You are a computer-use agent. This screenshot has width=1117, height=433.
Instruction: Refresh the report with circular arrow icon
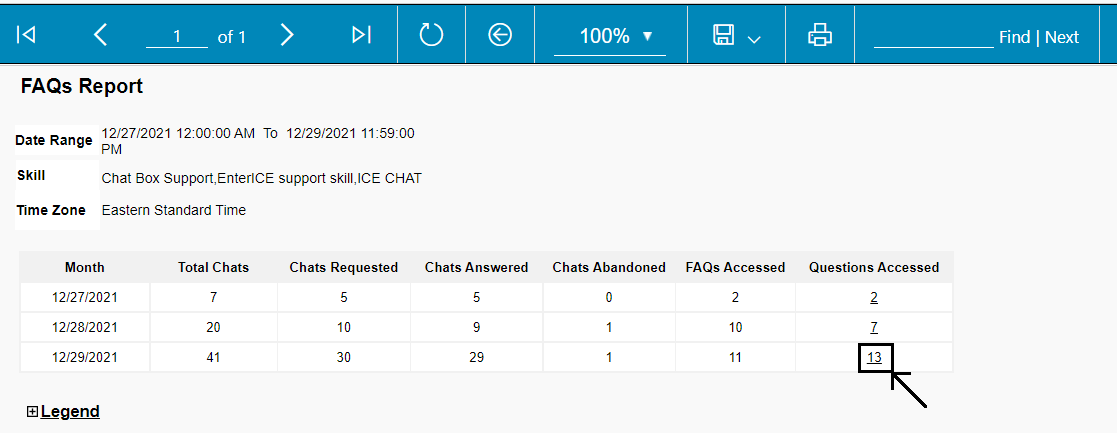431,35
